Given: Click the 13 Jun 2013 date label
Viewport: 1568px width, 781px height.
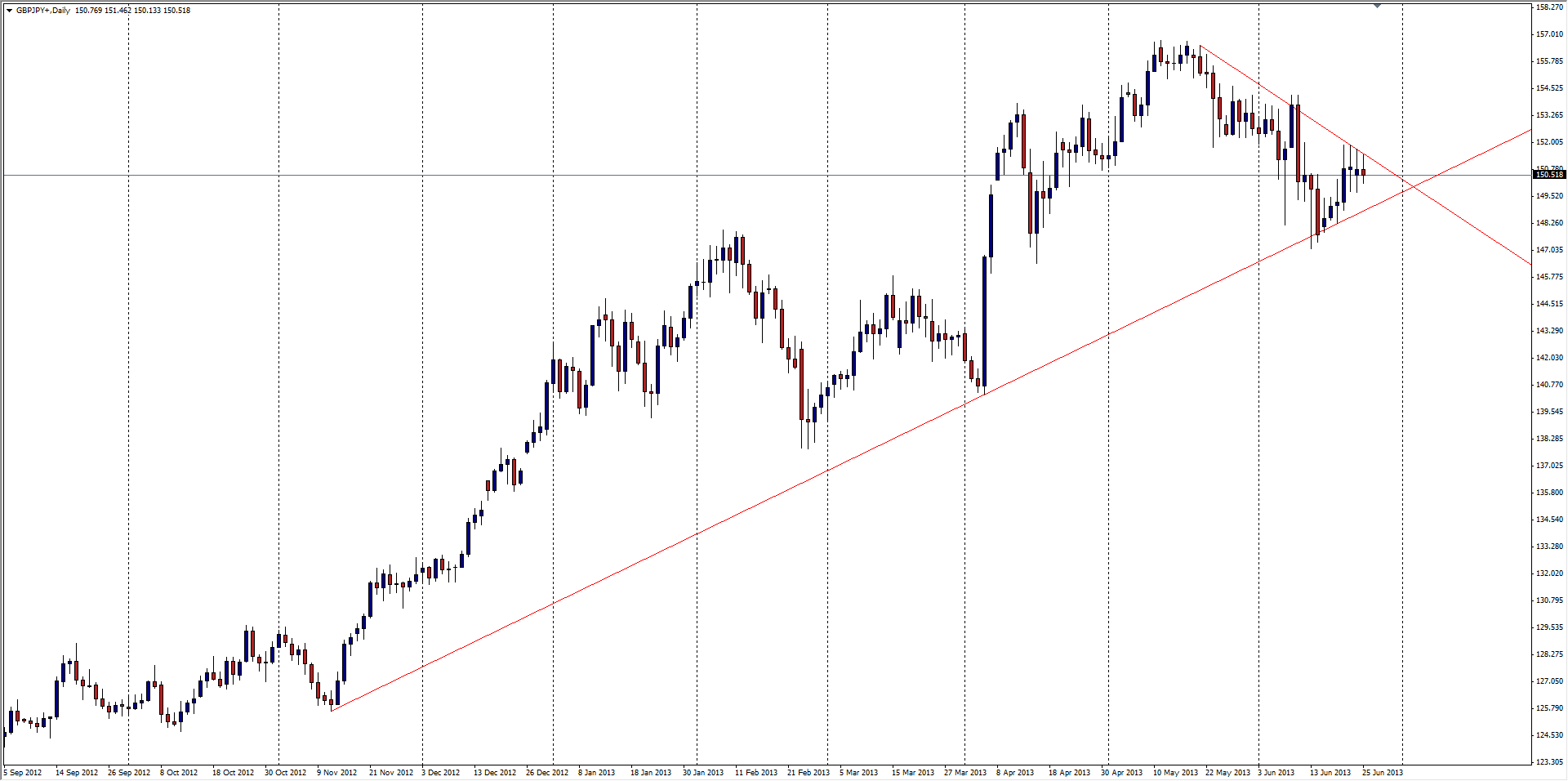Looking at the screenshot, I should pyautogui.click(x=1330, y=773).
